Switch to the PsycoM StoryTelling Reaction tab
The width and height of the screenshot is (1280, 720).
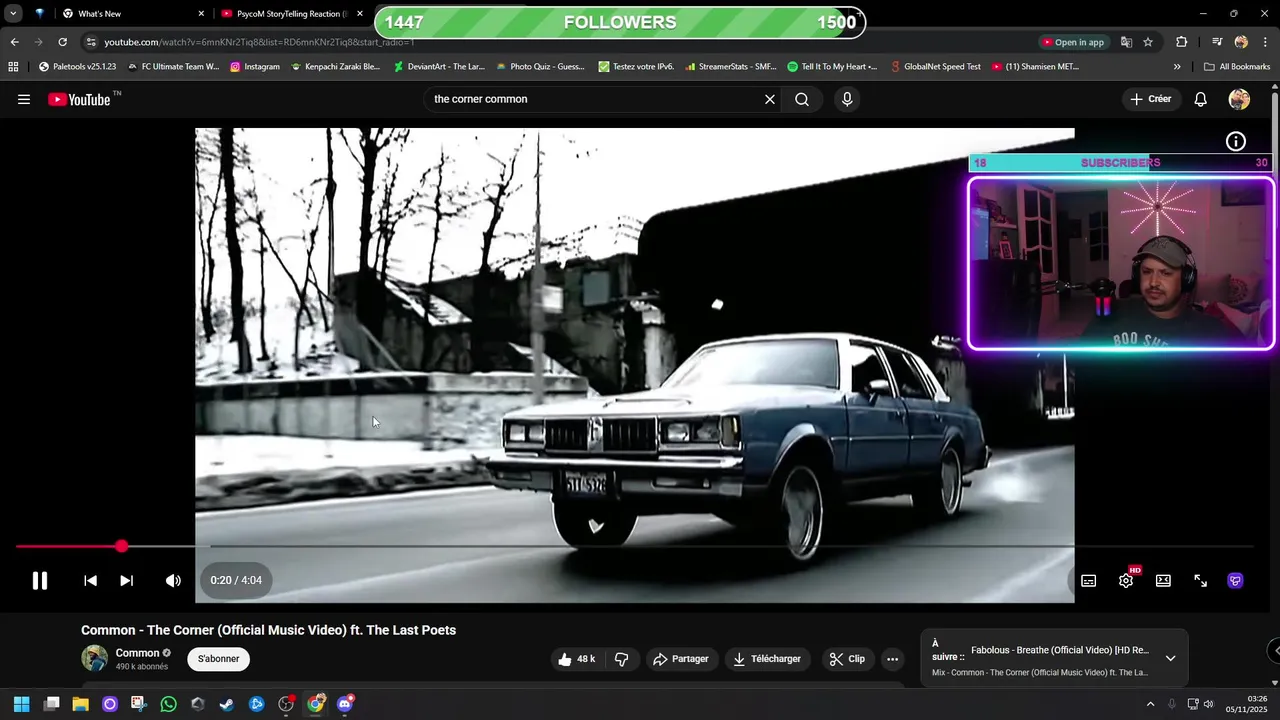pyautogui.click(x=292, y=14)
